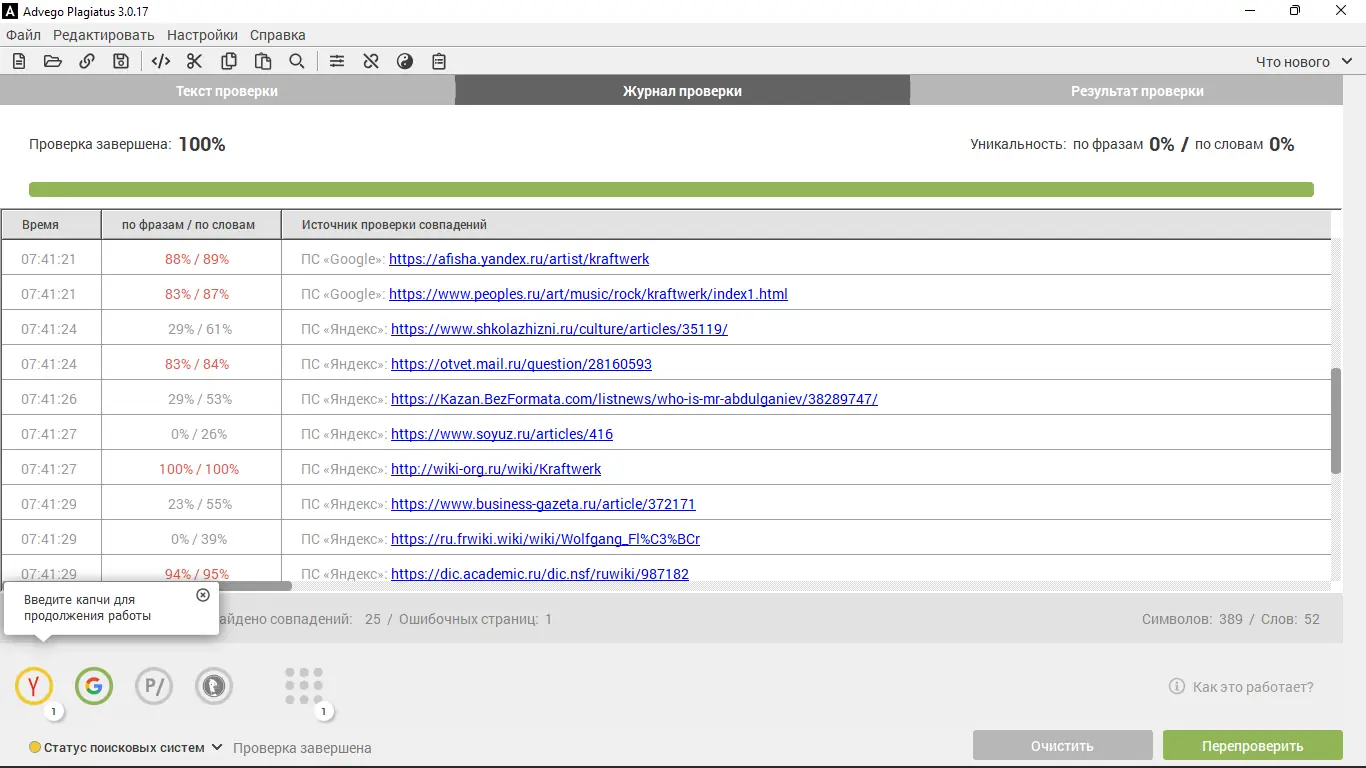1366x768 pixels.
Task: Click the DuckDuckGo search engine icon
Action: (x=214, y=686)
